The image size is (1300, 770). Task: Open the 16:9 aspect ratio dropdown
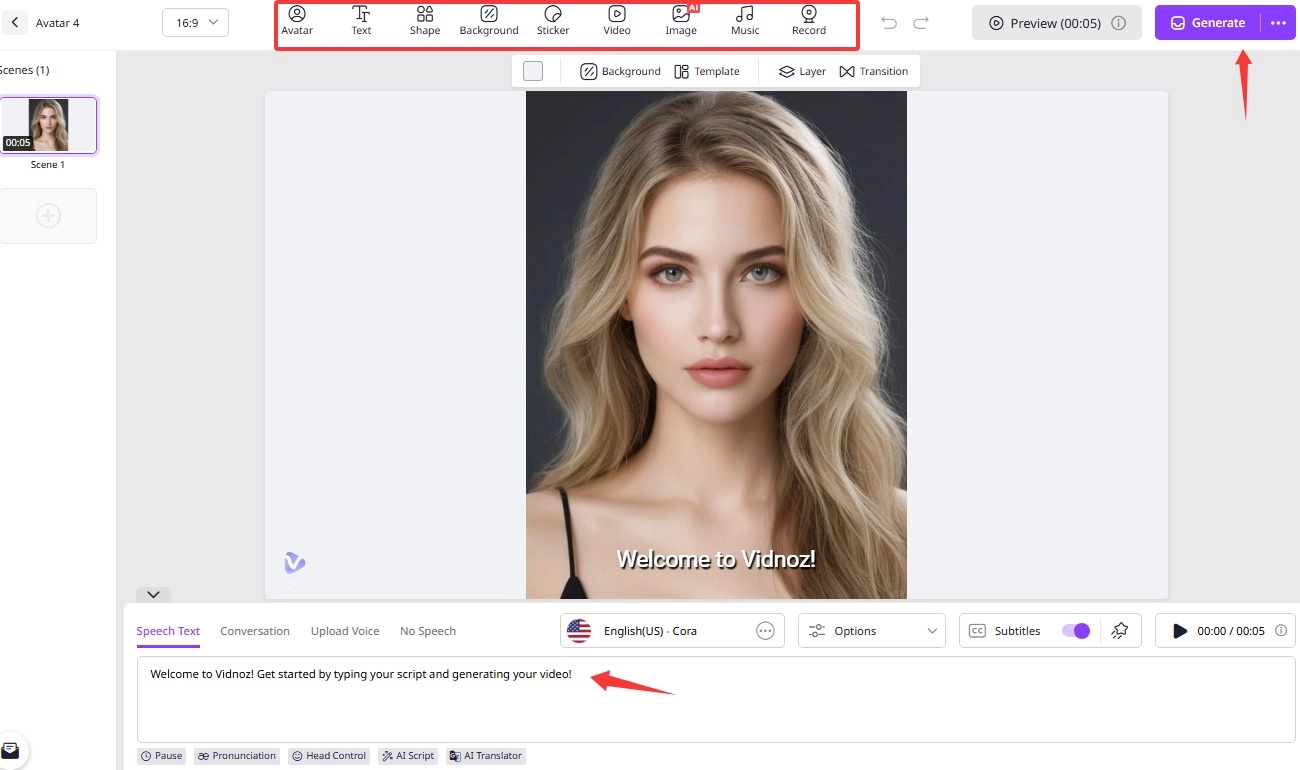(195, 23)
